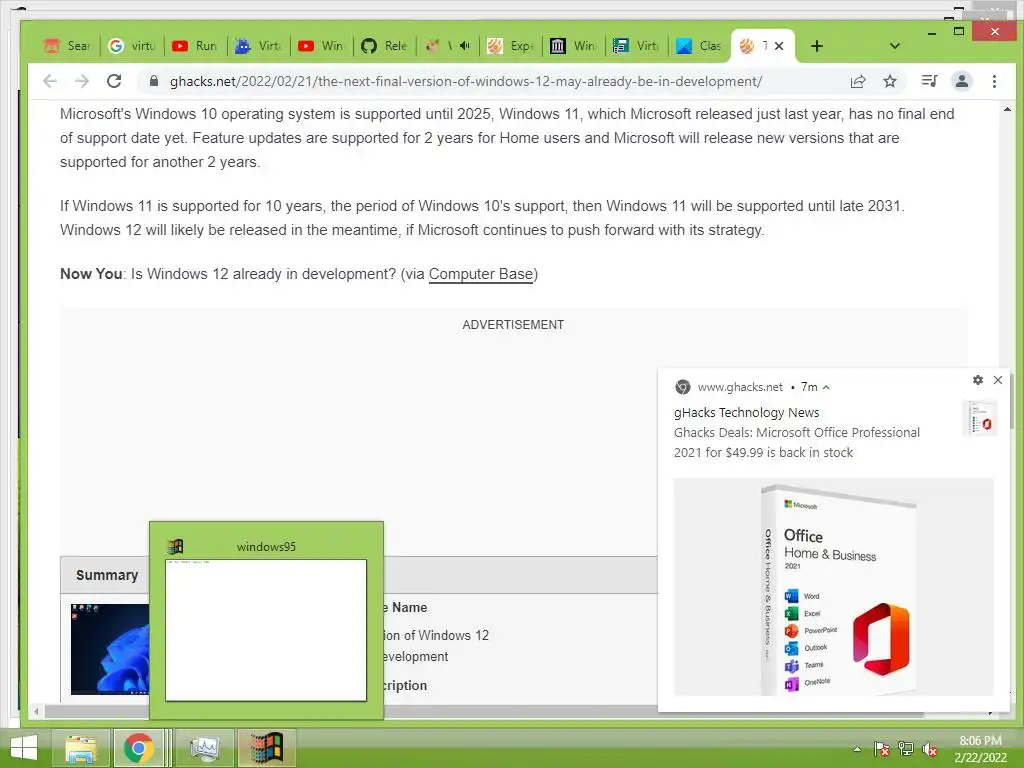The height and width of the screenshot is (768, 1024).
Task: Click the windows95 preview title
Action: click(x=266, y=547)
